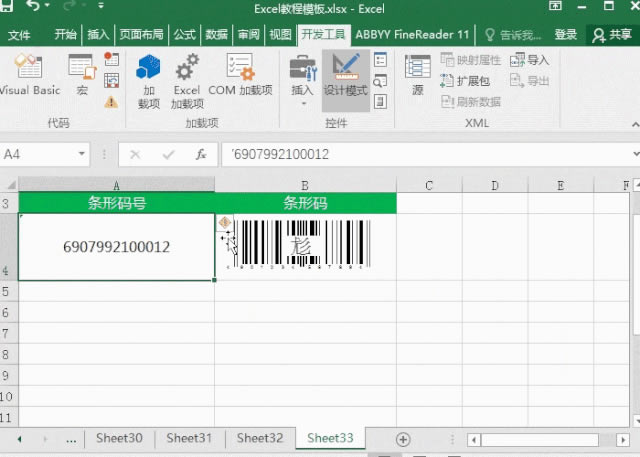The height and width of the screenshot is (457, 640).
Task: Switch to the Formulas (公式) ribbon tab
Action: (185, 34)
